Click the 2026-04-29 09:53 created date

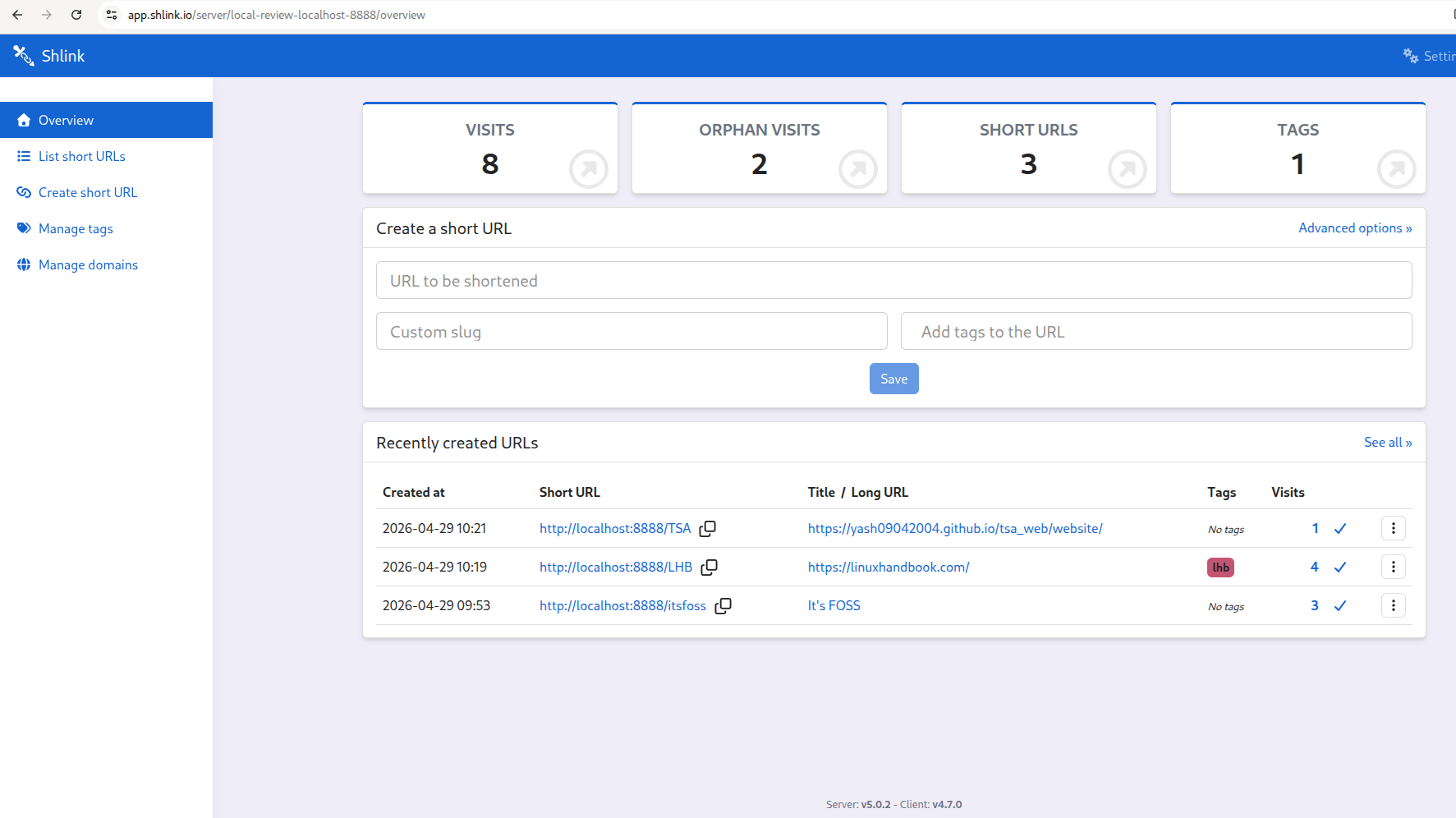click(436, 605)
